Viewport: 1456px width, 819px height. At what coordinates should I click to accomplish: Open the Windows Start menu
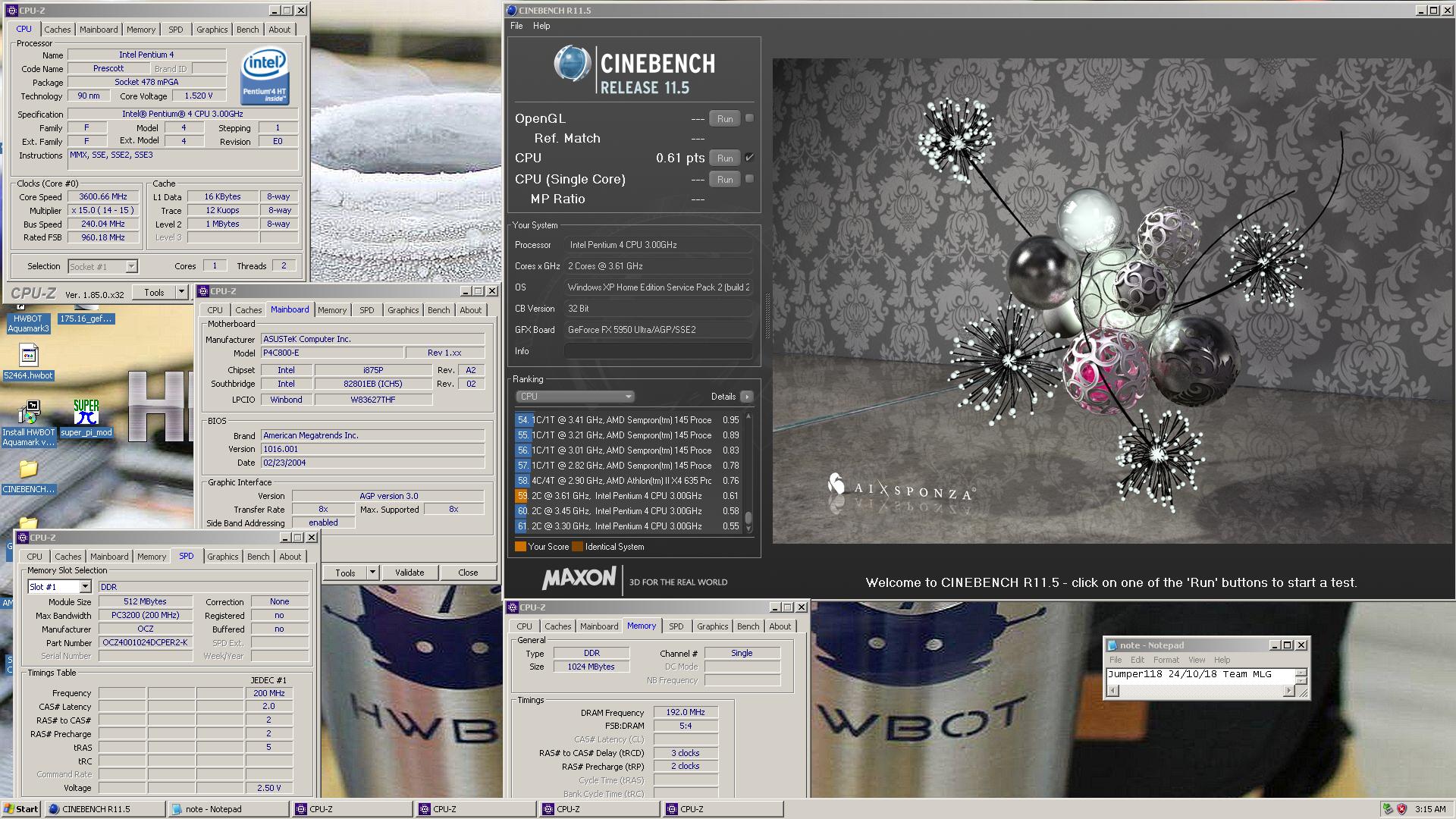point(21,809)
